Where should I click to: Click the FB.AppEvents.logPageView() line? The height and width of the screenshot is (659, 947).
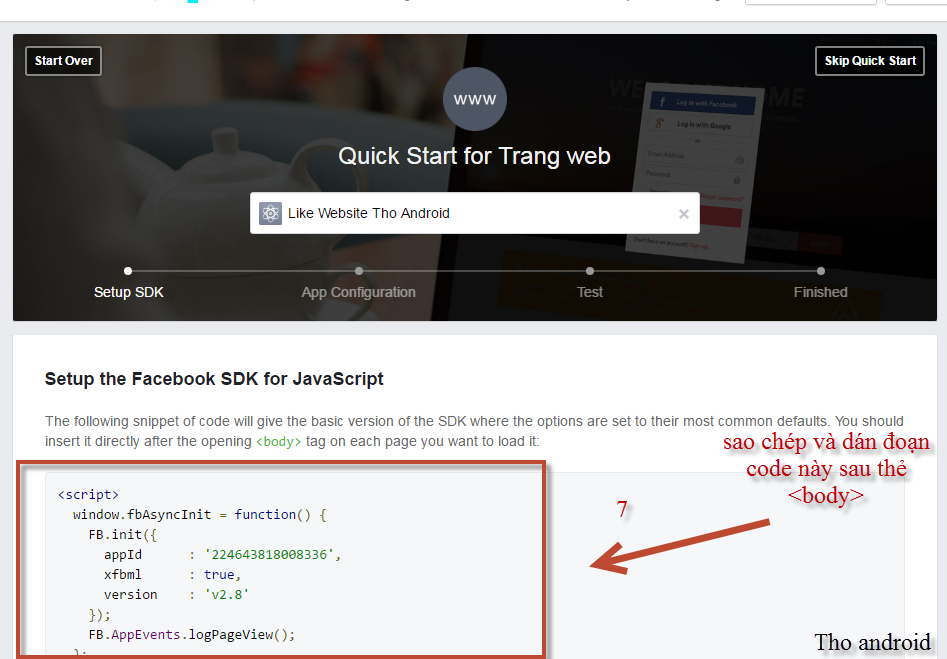192,635
